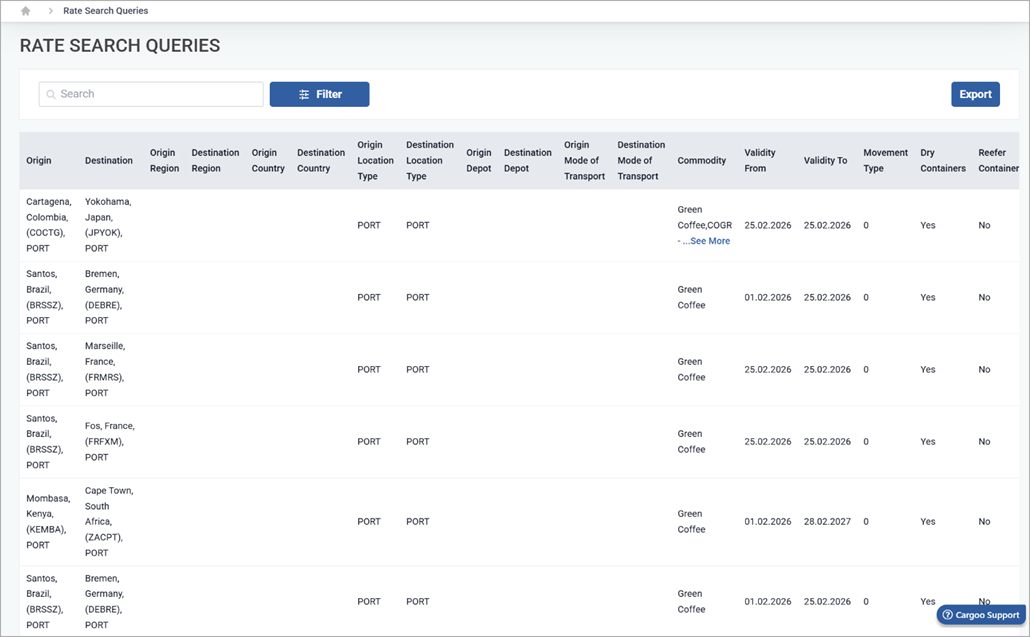Click the 28.02.2027 validity date
The image size is (1030, 637).
827,521
